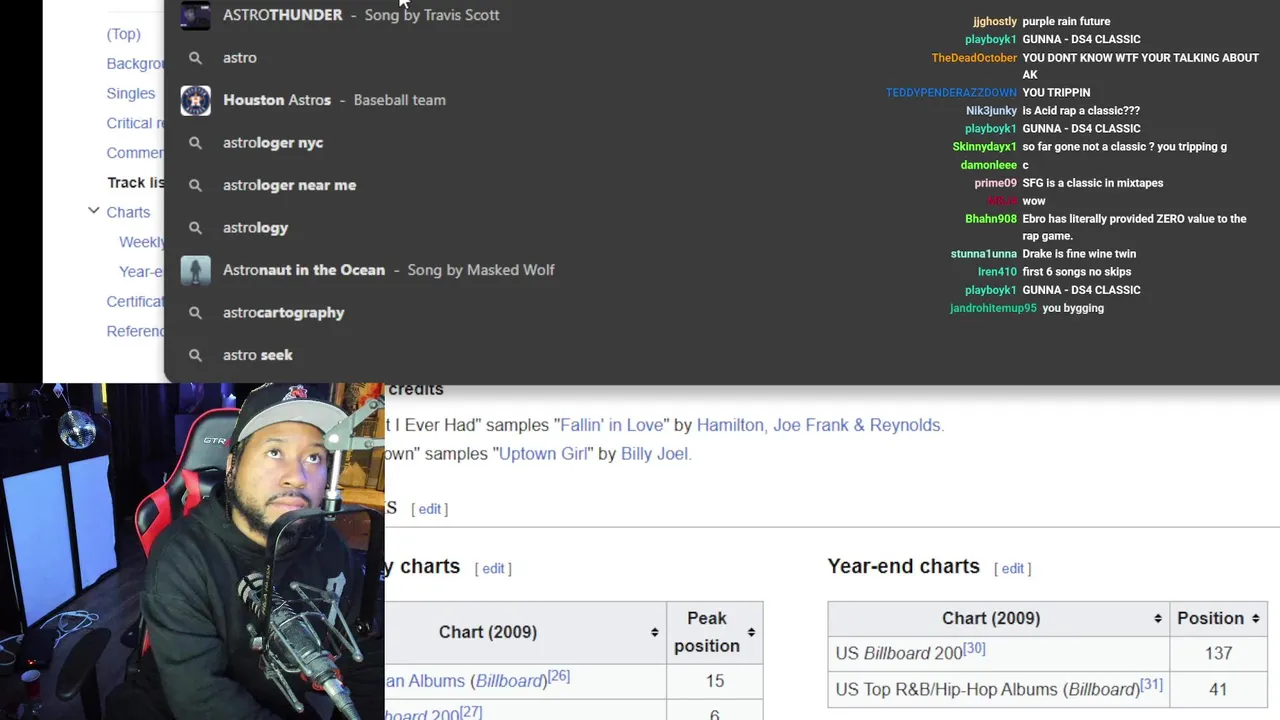1280x720 pixels.
Task: Click chat username Nik3junky
Action: coord(991,111)
